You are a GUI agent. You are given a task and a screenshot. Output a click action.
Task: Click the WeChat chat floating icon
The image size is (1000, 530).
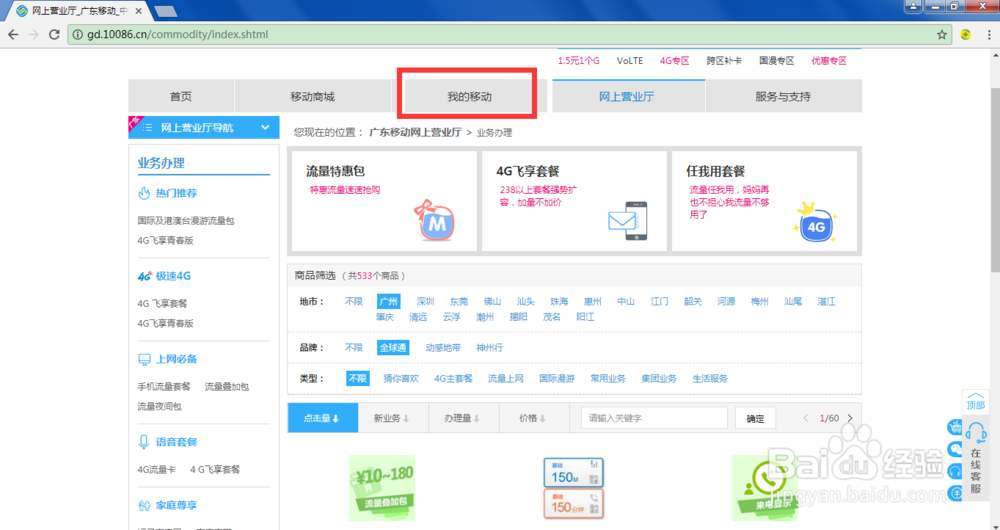955,449
